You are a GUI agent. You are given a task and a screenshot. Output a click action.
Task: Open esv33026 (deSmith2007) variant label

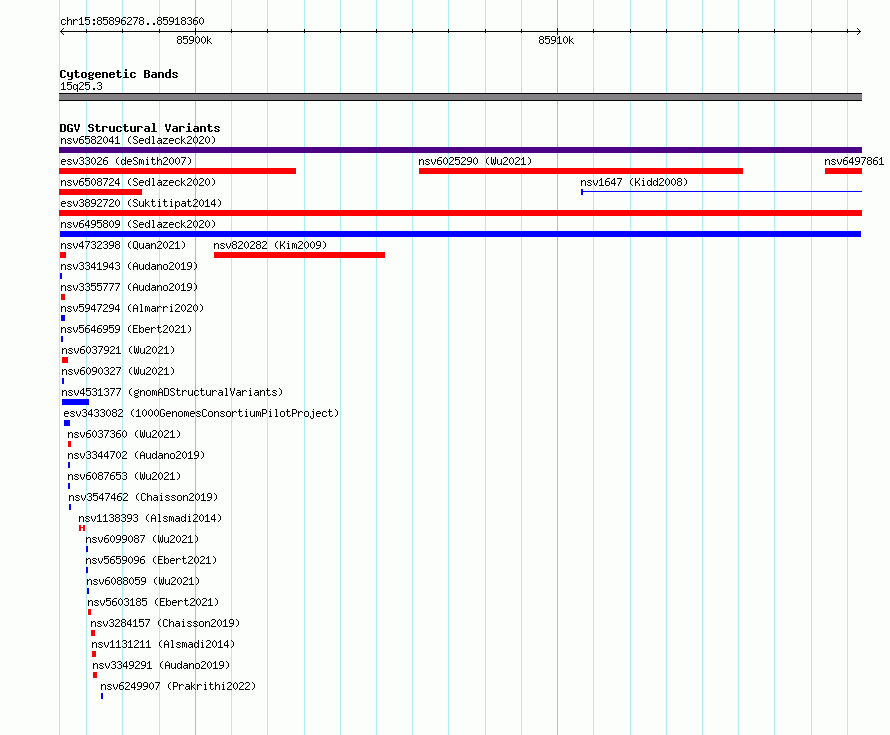point(126,161)
